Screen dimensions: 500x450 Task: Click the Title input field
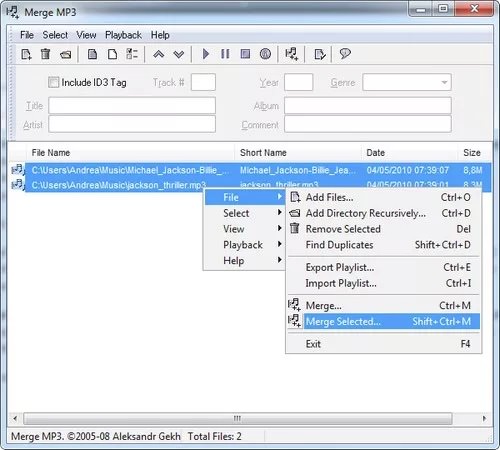tap(132, 106)
